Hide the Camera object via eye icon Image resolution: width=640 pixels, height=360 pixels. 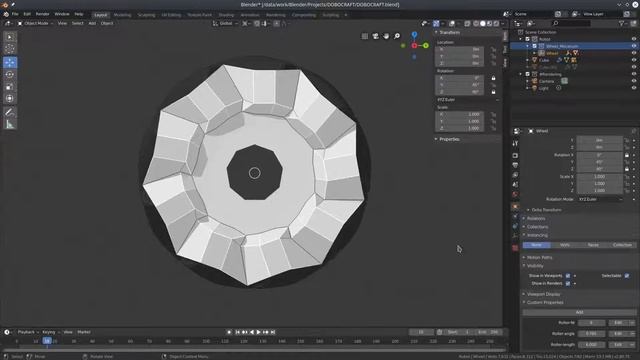point(634,81)
